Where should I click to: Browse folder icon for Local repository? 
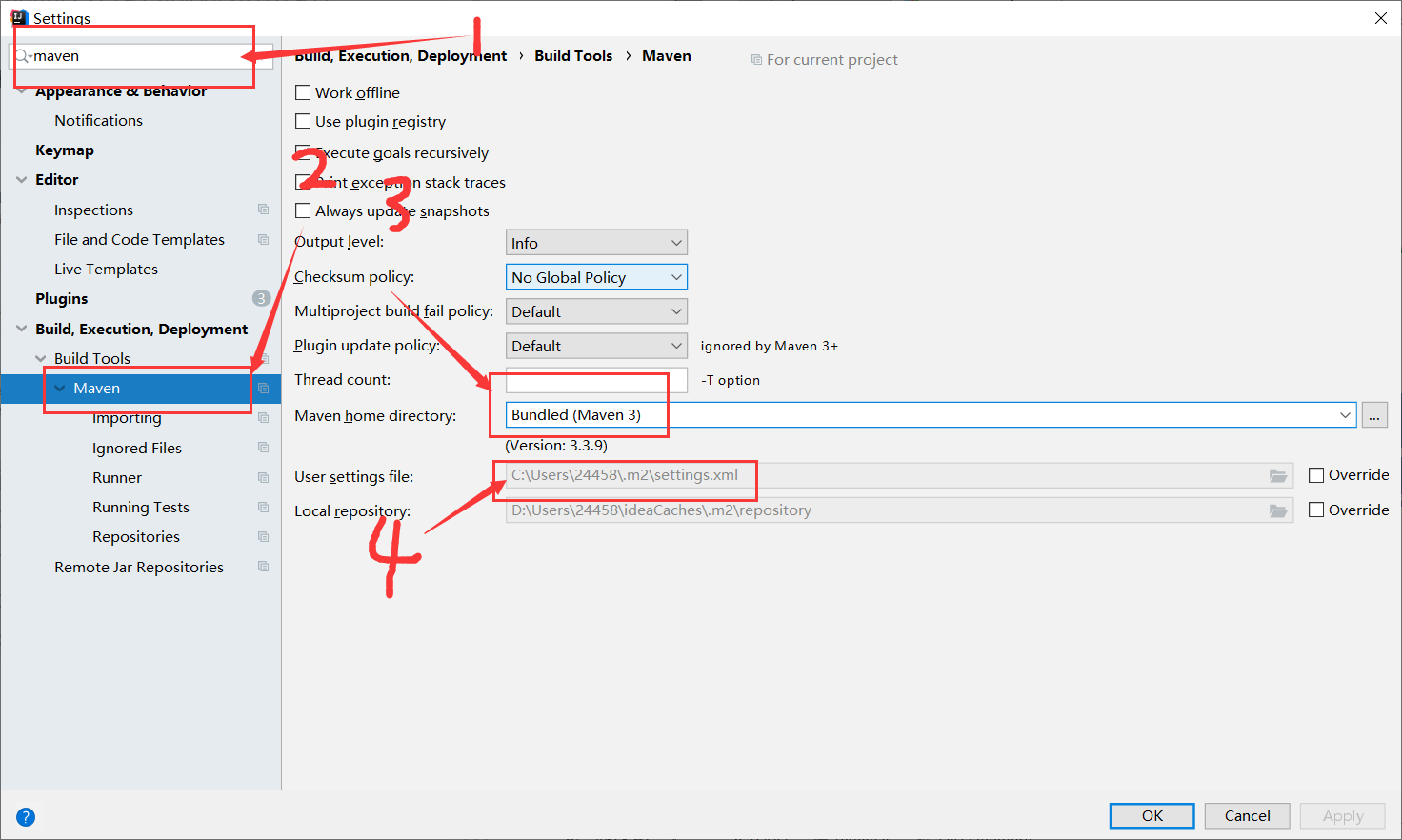[1278, 510]
